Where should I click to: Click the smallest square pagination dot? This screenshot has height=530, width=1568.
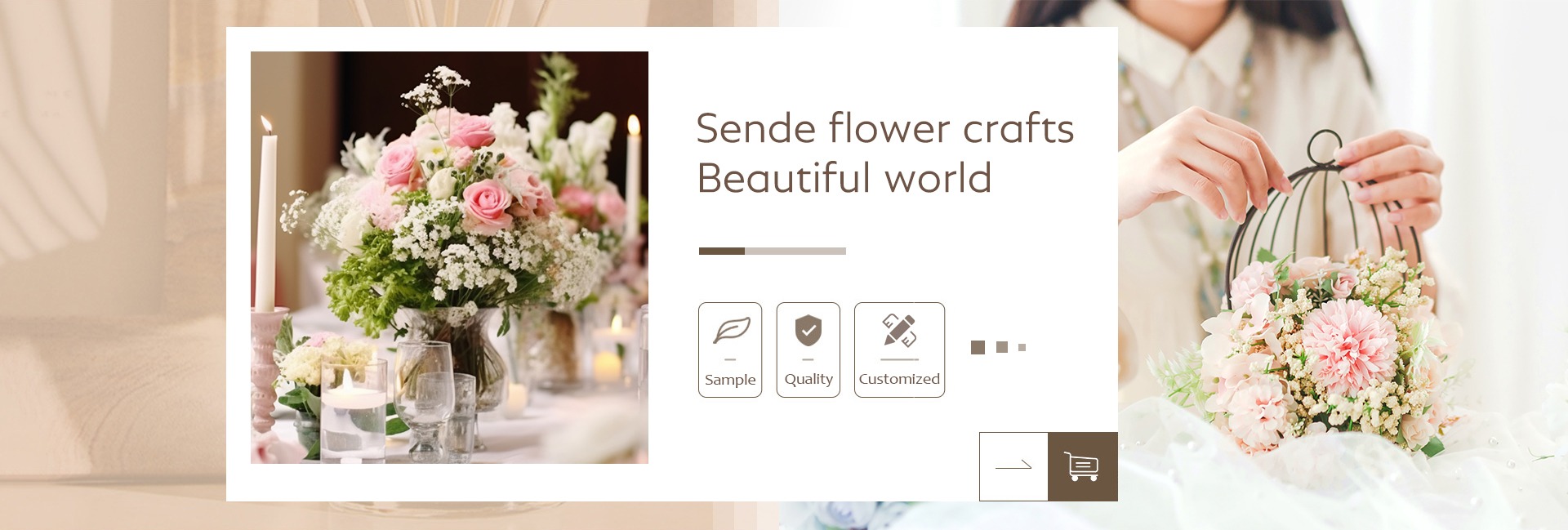click(x=1022, y=348)
